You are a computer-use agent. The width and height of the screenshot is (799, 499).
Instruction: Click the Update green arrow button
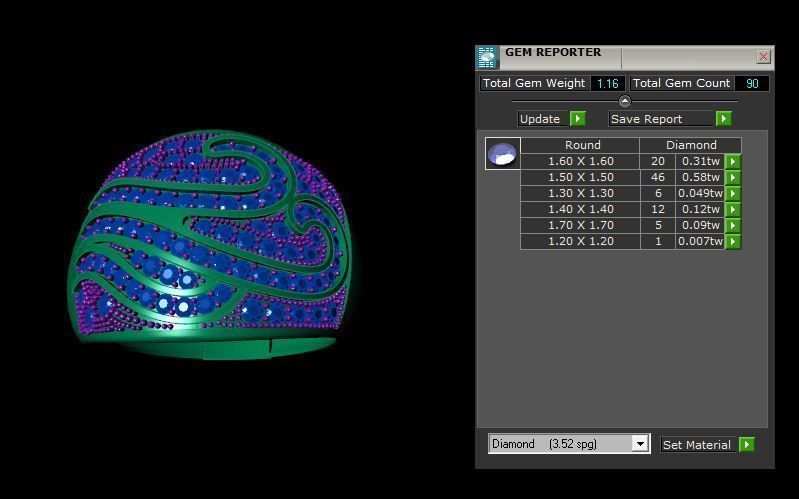[577, 119]
